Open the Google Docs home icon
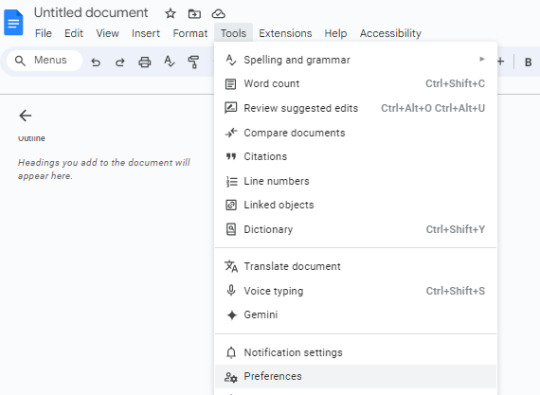Viewport: 540px width, 395px height. pos(13,23)
